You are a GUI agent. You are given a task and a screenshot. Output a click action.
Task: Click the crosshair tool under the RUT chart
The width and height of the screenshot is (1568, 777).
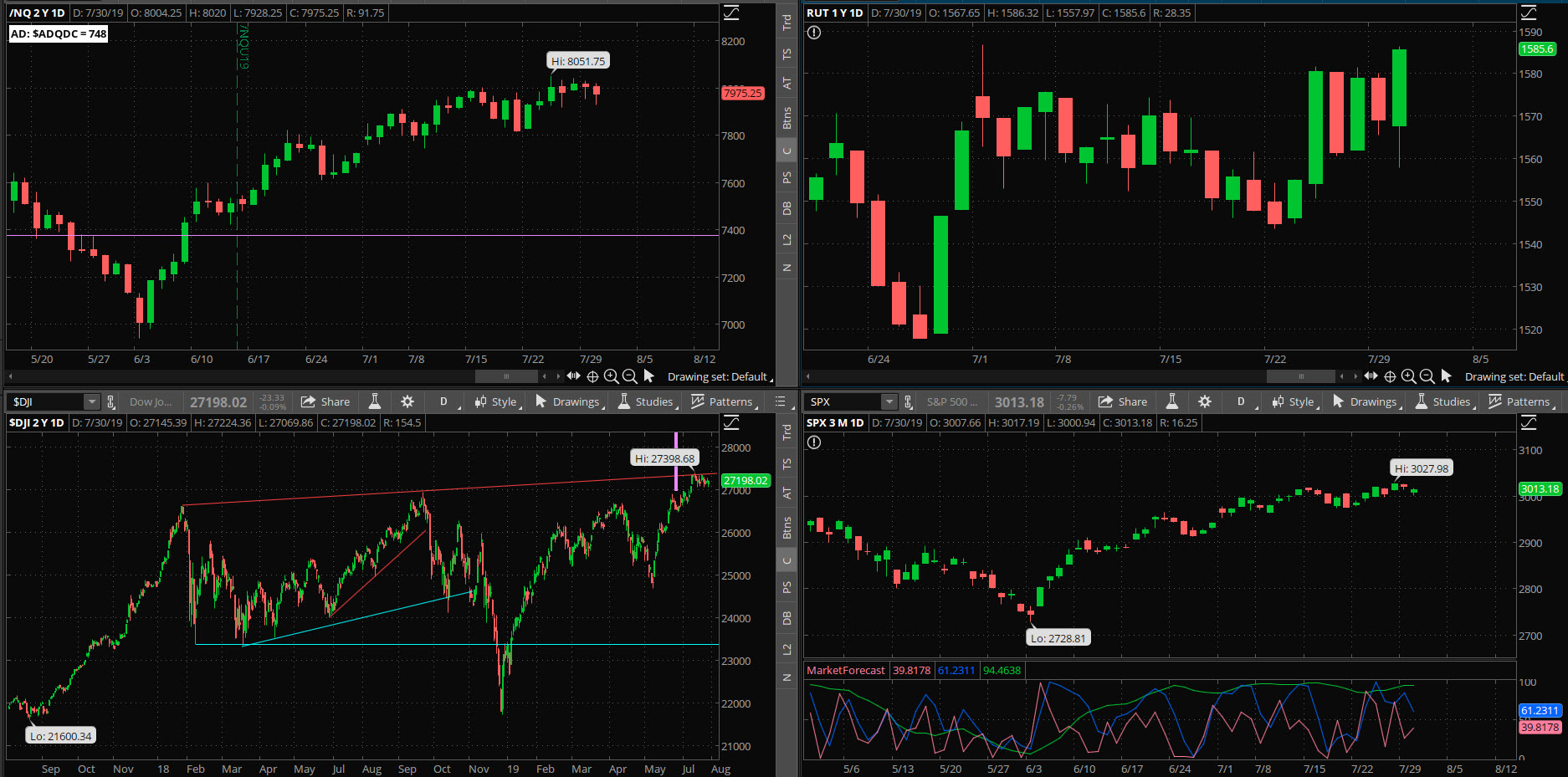[1390, 376]
